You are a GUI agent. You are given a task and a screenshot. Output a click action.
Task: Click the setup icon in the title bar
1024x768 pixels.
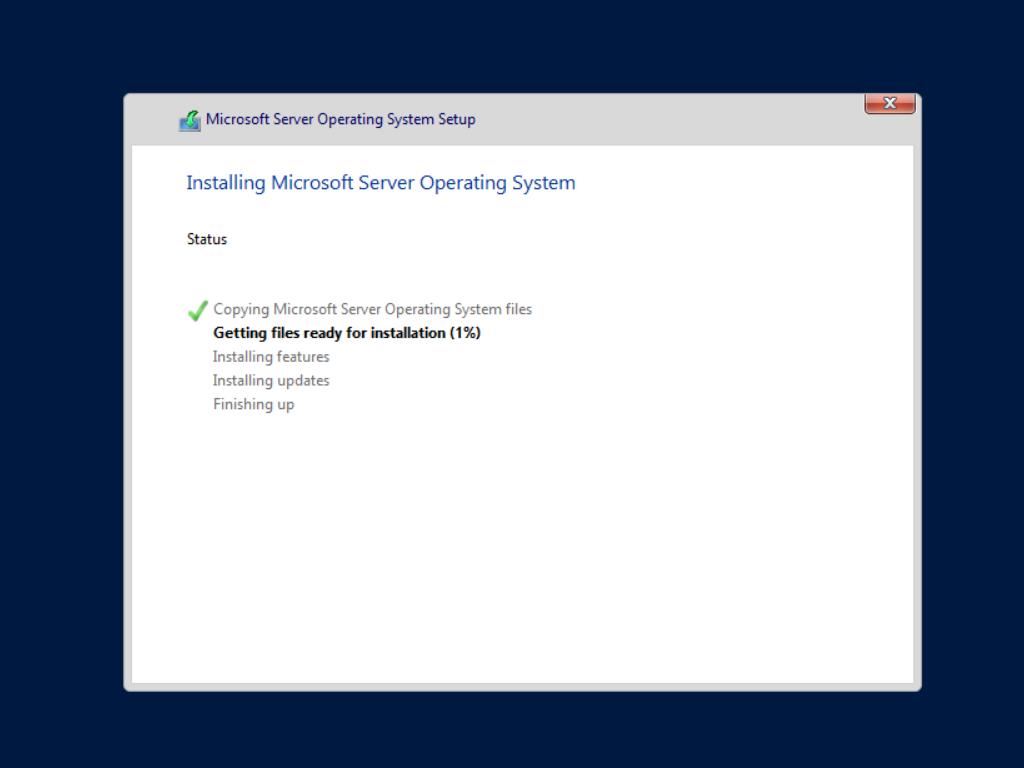tap(190, 120)
